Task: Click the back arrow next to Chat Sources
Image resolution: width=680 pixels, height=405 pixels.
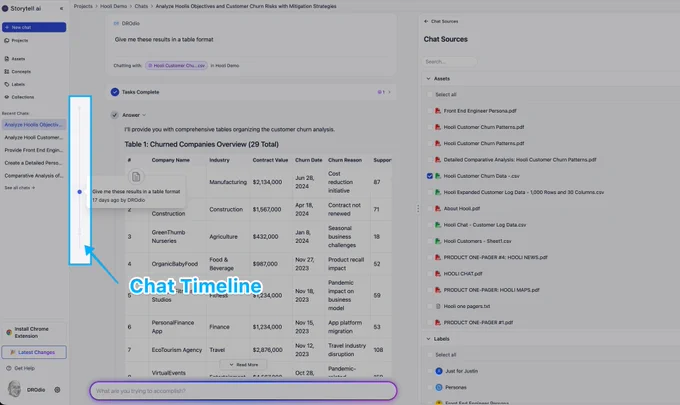Action: click(426, 21)
